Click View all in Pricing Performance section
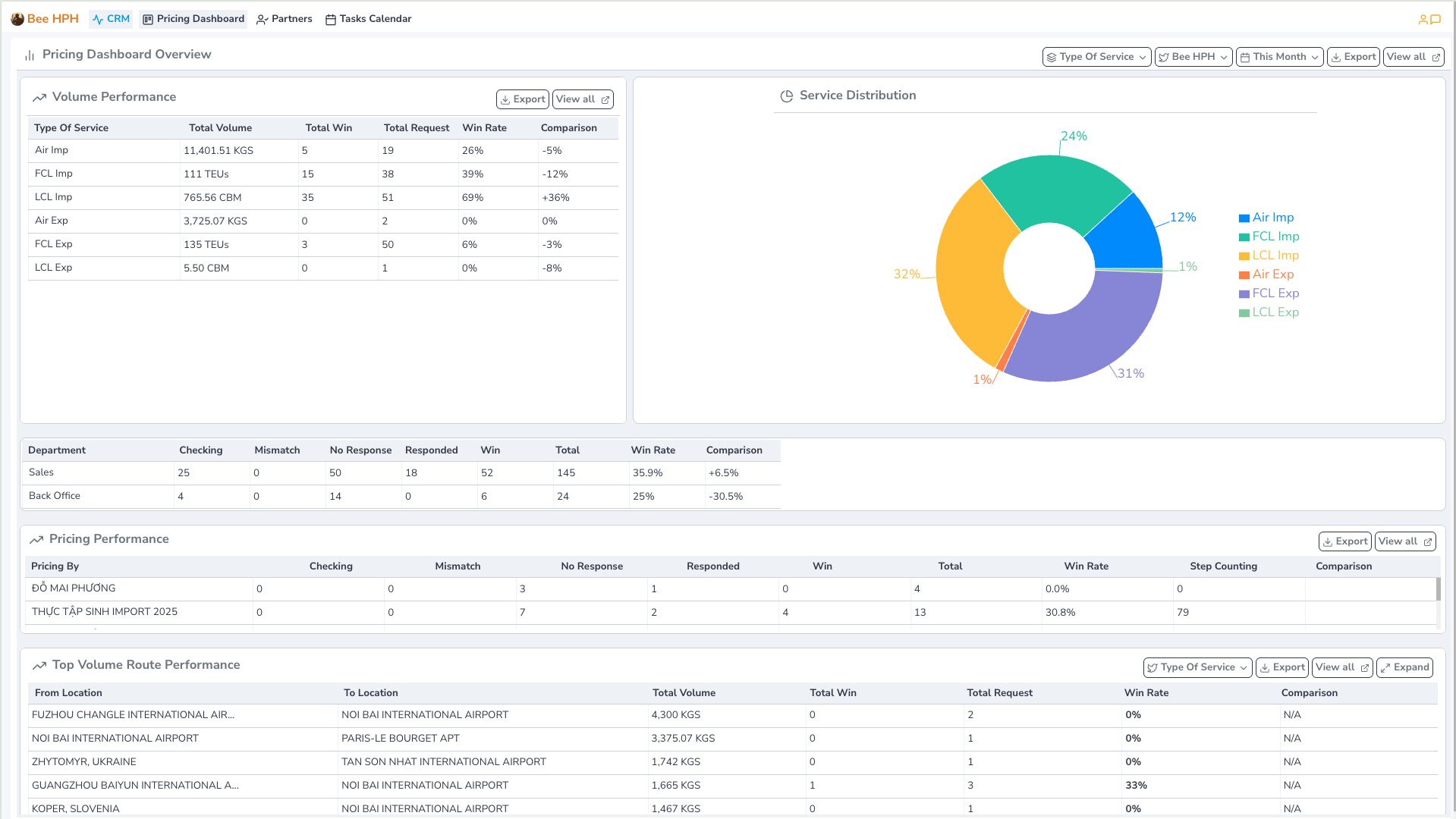1456x819 pixels. click(x=1404, y=541)
